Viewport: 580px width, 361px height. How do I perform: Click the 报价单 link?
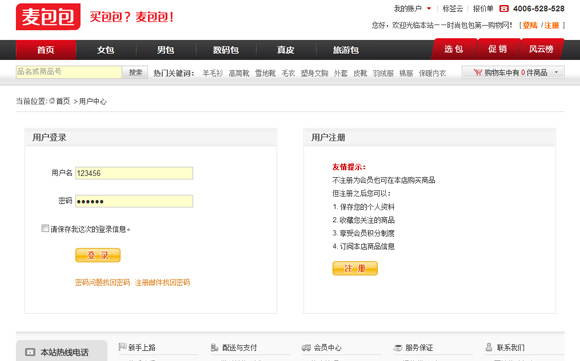tap(483, 8)
